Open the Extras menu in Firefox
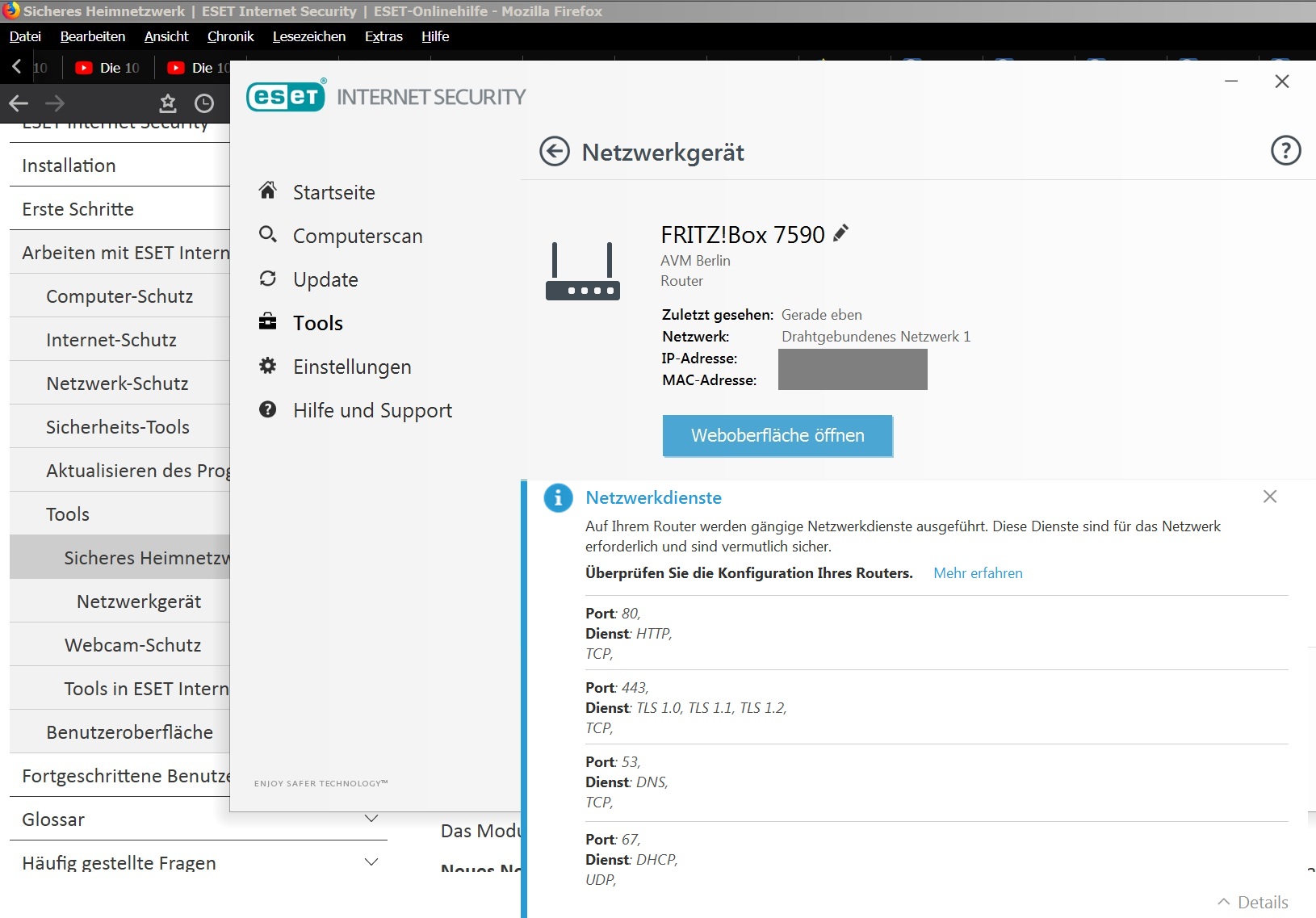Screen dimensions: 1316x918 point(383,36)
